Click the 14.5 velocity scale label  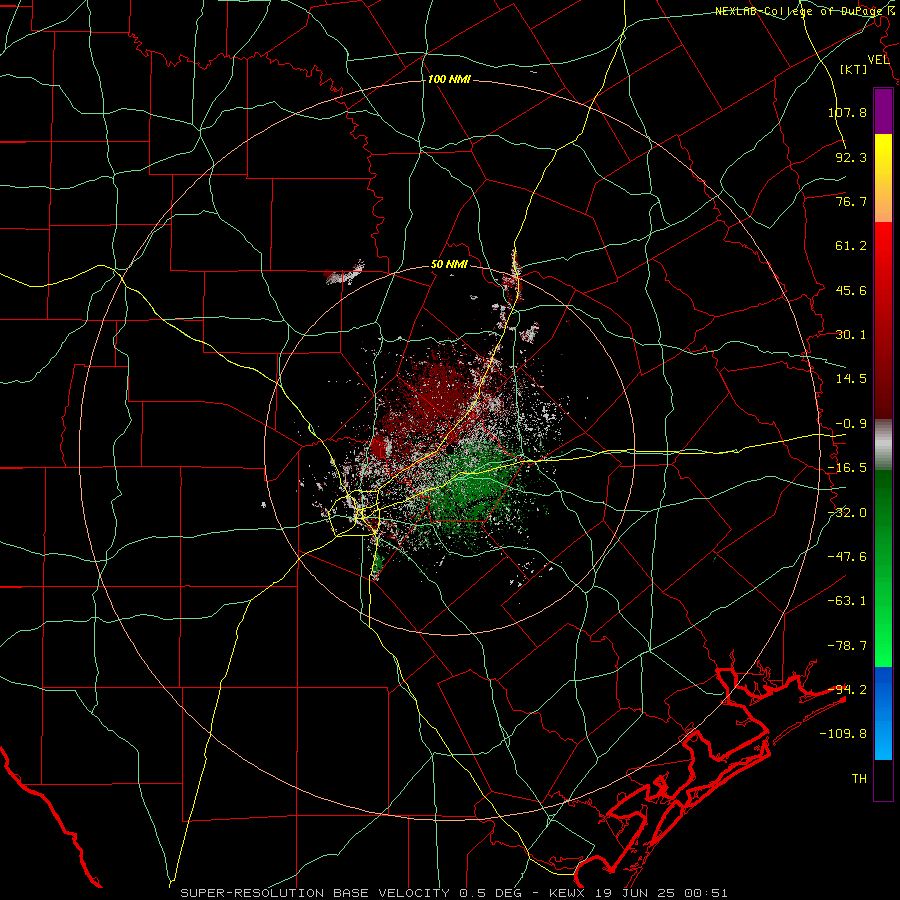[x=851, y=379]
